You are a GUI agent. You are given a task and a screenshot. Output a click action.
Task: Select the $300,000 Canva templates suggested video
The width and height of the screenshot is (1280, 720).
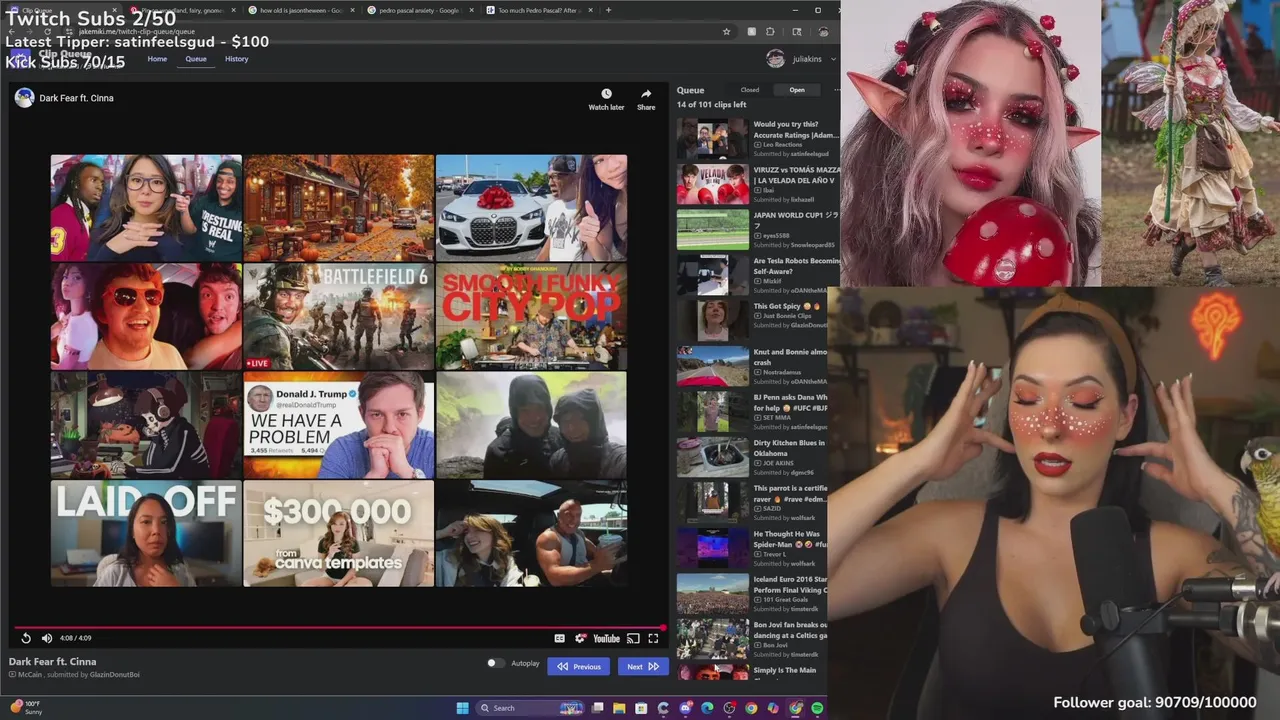point(339,533)
